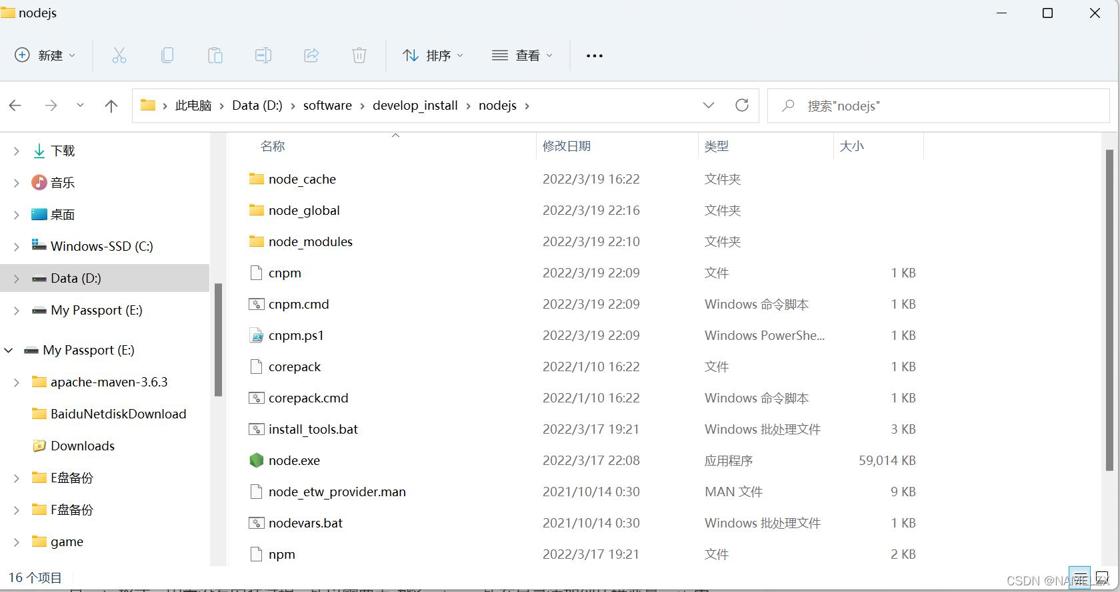This screenshot has width=1120, height=592.
Task: Click node.exe size 59,014 KB
Action: [887, 461]
